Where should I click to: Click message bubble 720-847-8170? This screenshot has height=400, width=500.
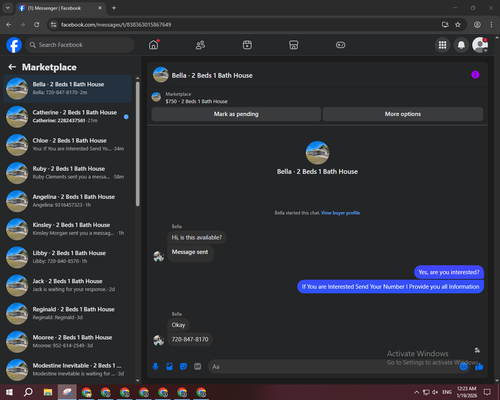pyautogui.click(x=190, y=339)
